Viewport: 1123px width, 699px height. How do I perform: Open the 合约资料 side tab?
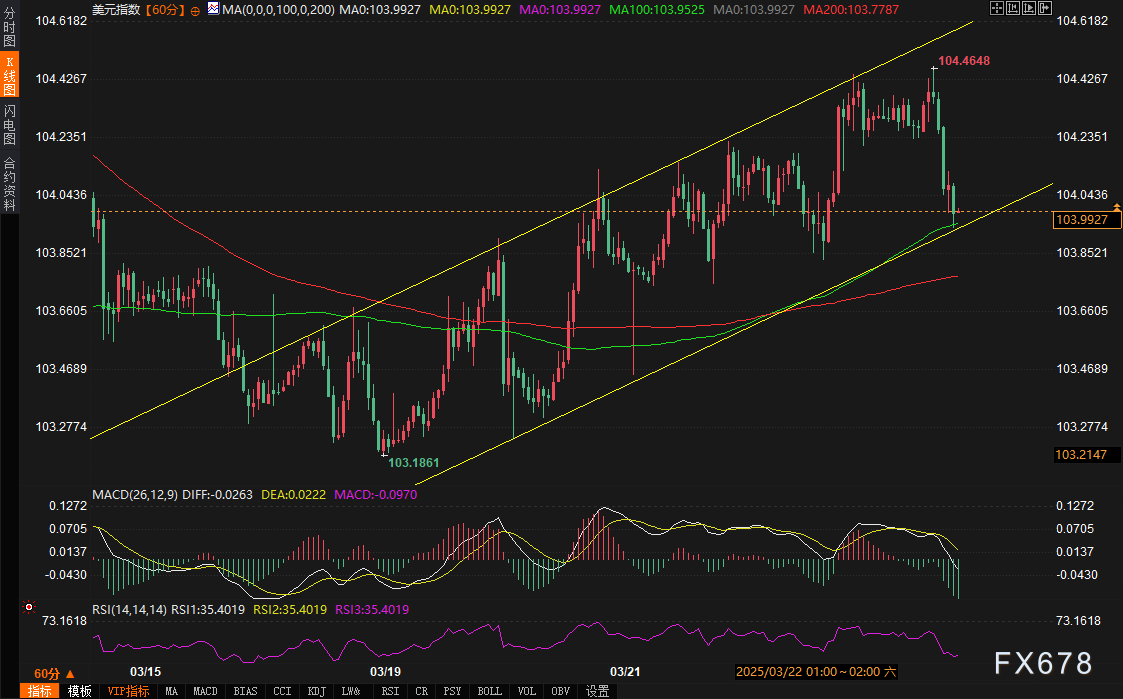(9, 184)
